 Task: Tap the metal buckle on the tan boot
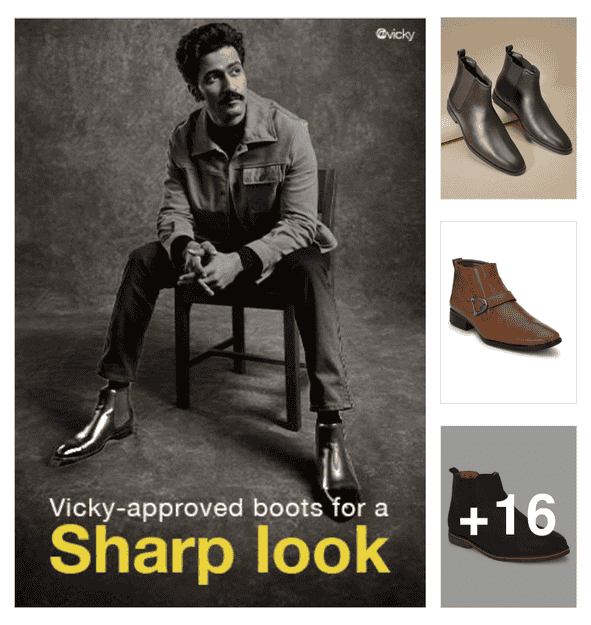tap(479, 307)
